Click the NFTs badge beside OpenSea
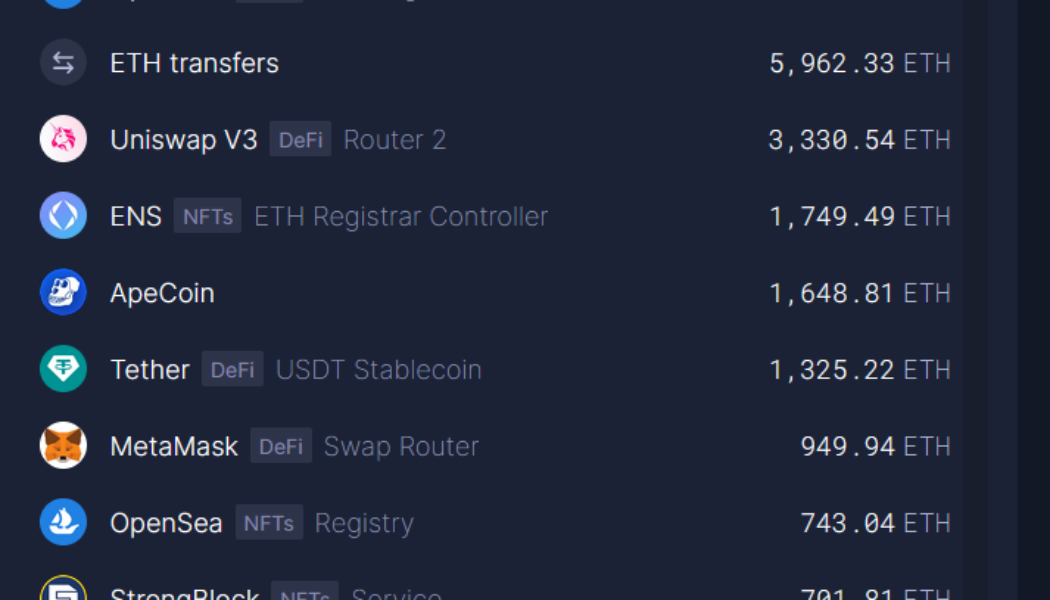Screen dimensions: 1050x600 [269, 522]
